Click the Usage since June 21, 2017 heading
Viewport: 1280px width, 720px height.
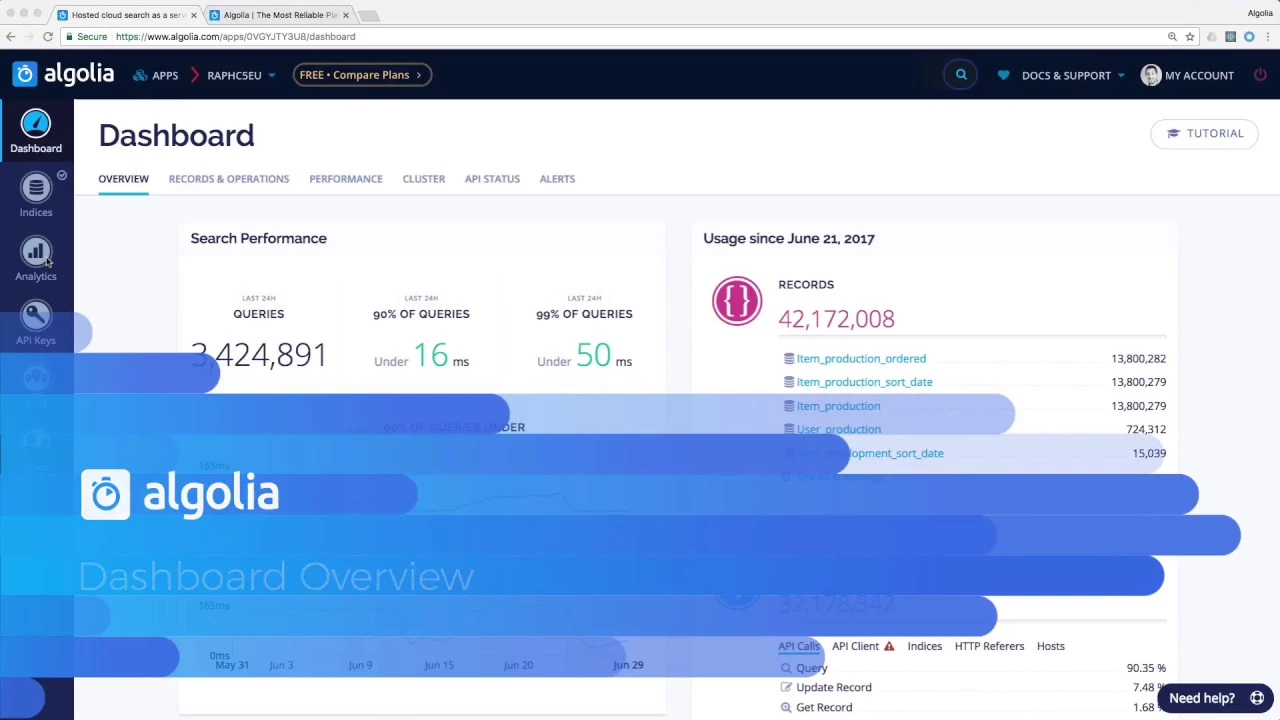coord(789,238)
